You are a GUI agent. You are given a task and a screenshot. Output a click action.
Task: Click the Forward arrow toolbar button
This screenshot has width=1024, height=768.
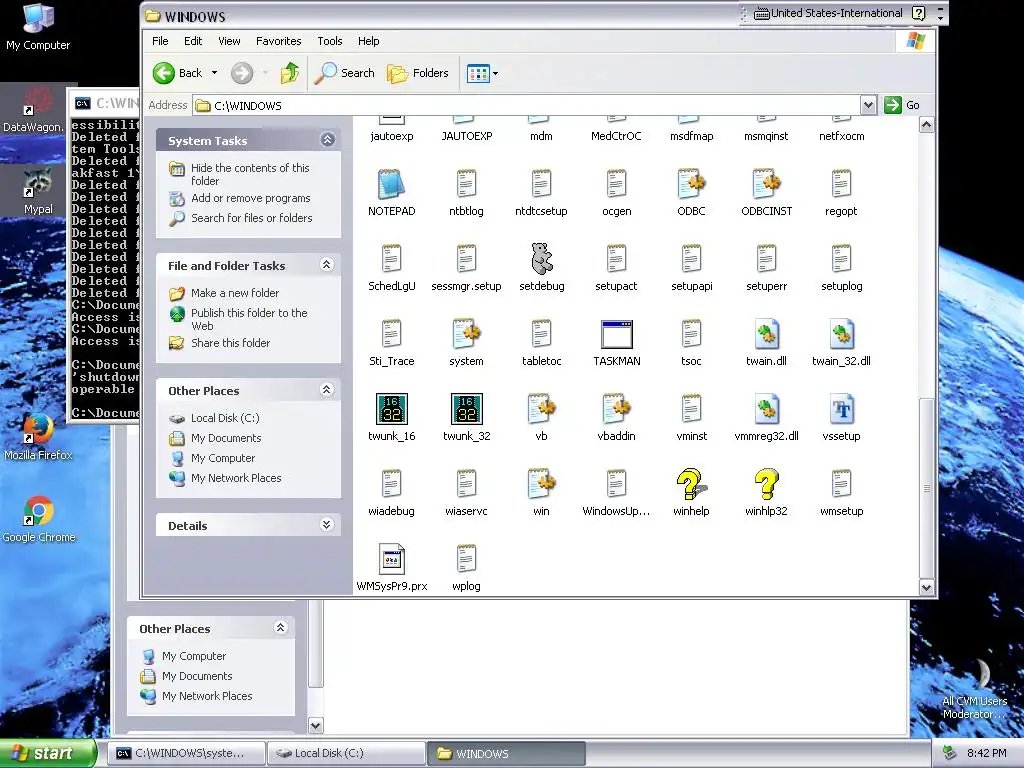pyautogui.click(x=242, y=72)
